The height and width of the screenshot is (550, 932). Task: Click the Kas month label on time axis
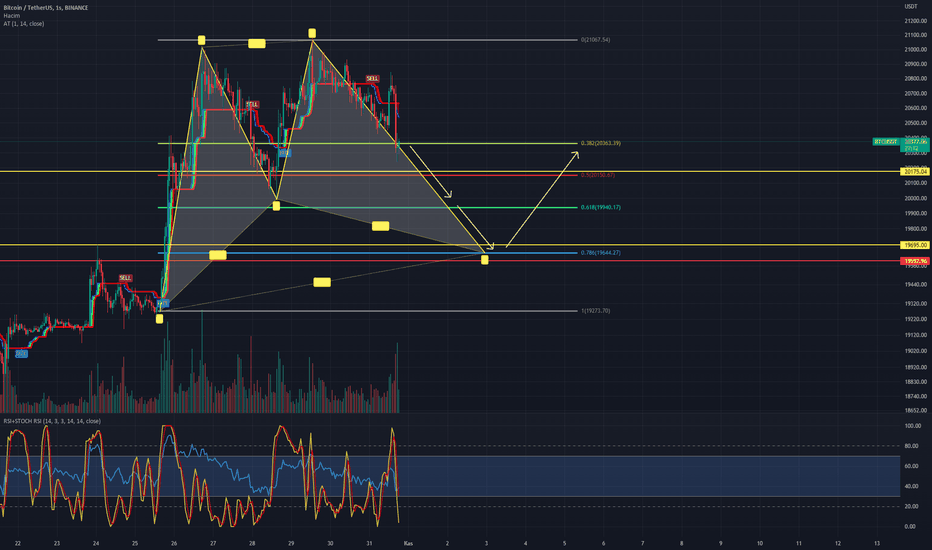[408, 543]
